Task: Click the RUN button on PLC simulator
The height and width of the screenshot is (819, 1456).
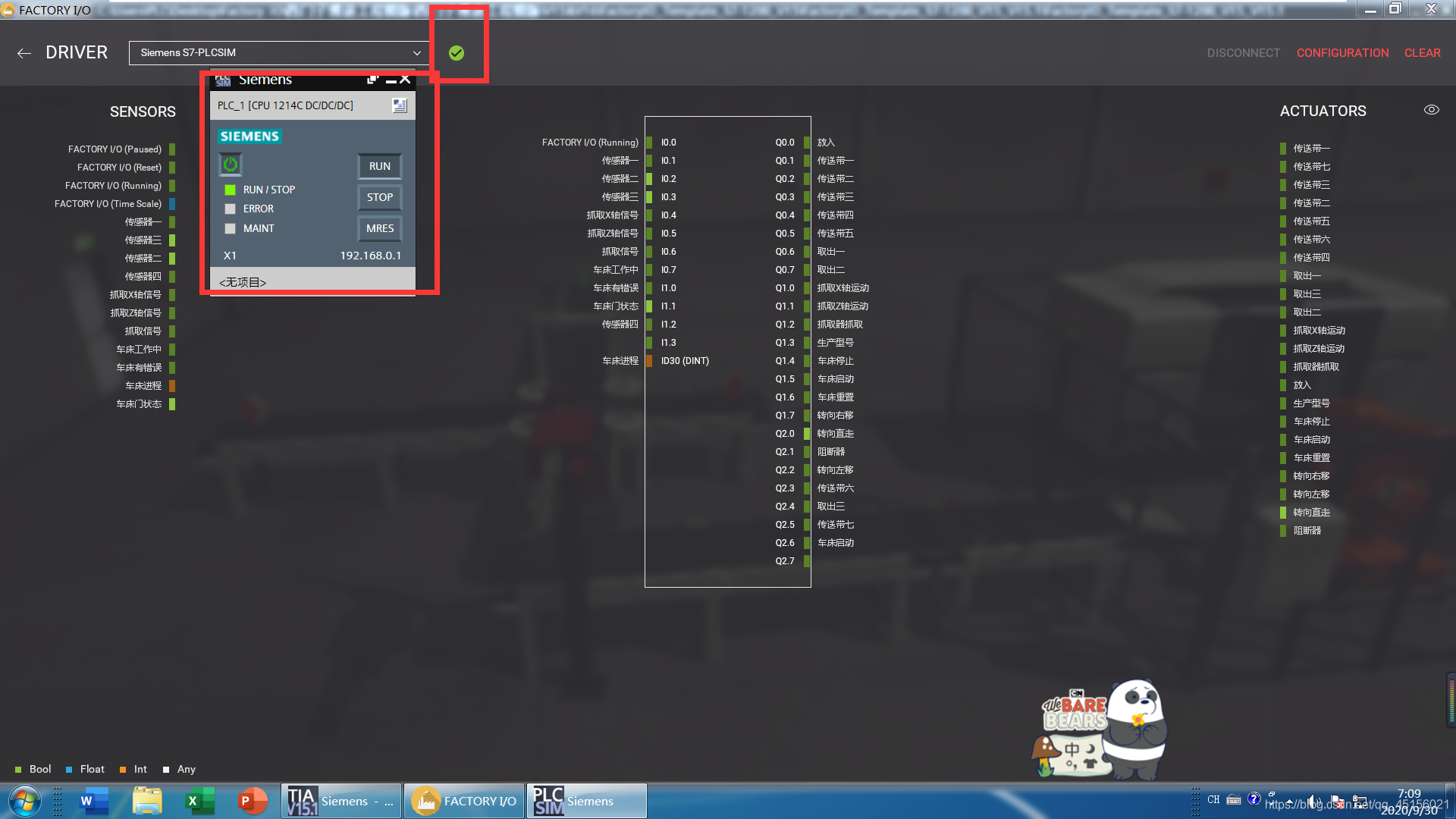Action: coord(379,165)
